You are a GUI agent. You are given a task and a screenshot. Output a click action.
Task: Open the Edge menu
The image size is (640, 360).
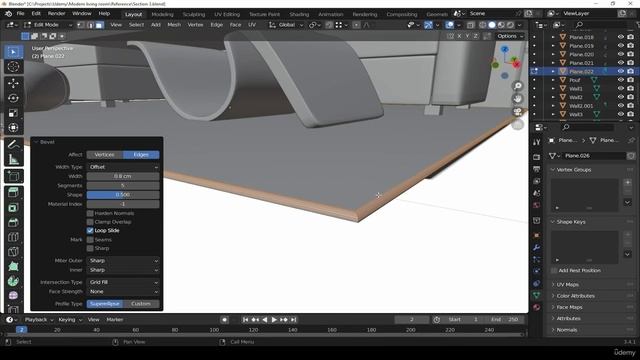(x=216, y=25)
